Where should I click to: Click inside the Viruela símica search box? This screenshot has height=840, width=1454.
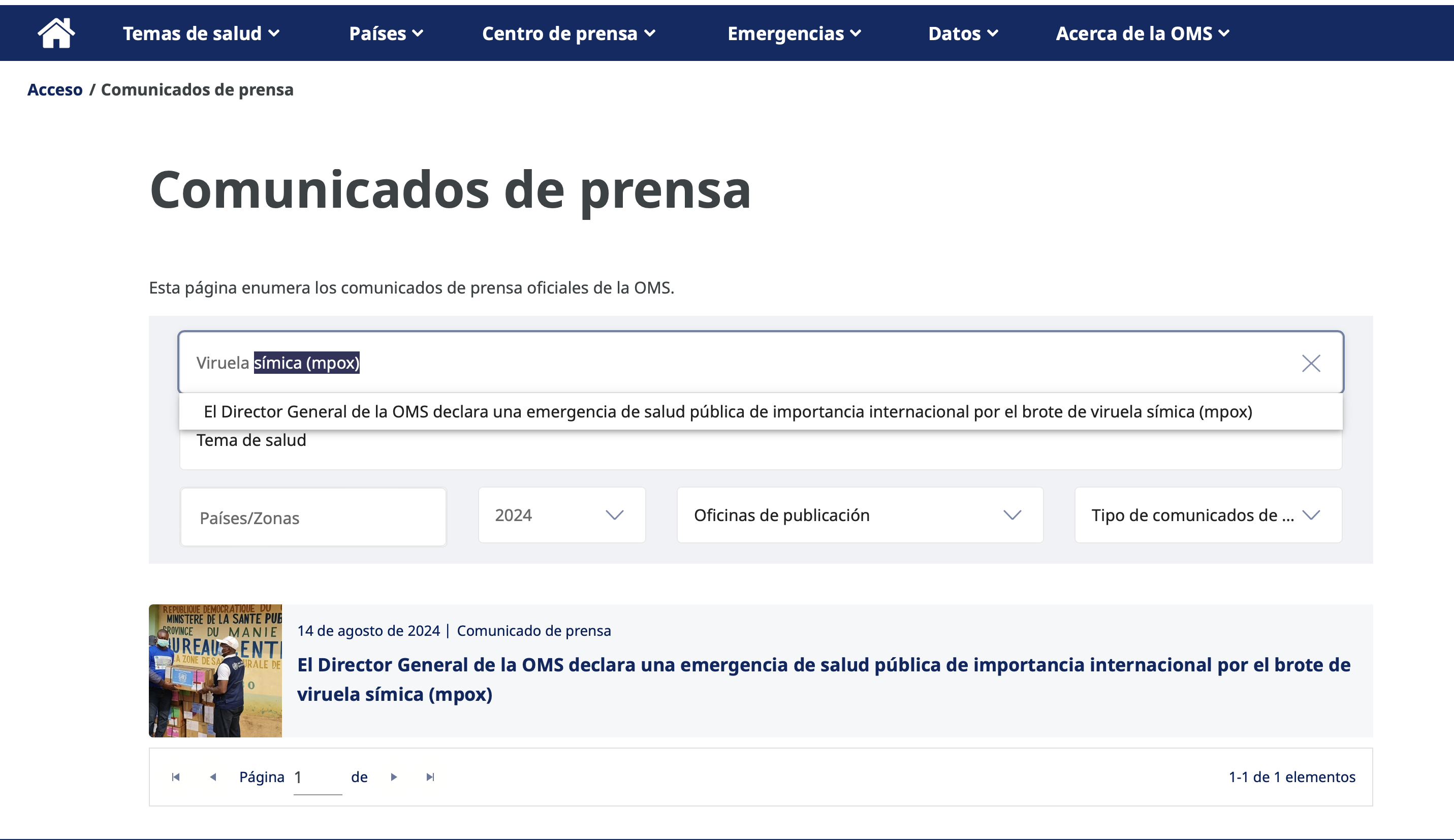761,363
